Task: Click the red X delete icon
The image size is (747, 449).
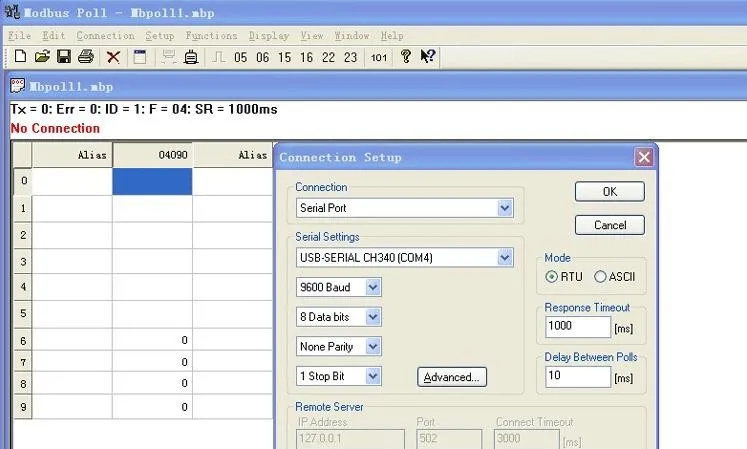Action: tap(113, 57)
